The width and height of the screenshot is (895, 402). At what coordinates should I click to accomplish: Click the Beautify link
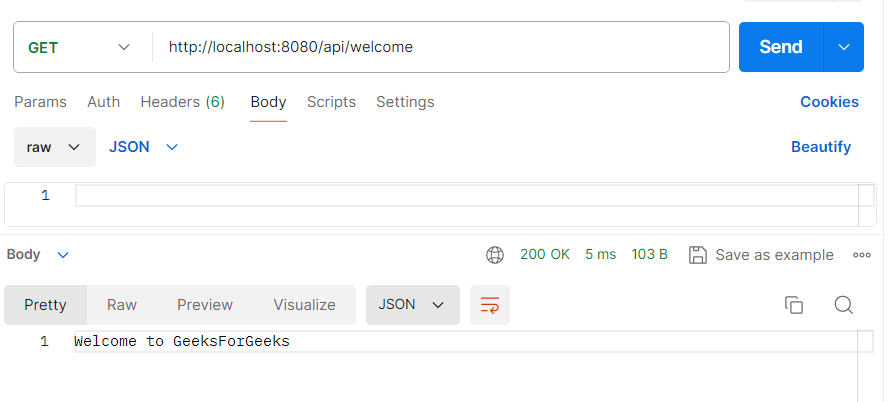tap(821, 147)
